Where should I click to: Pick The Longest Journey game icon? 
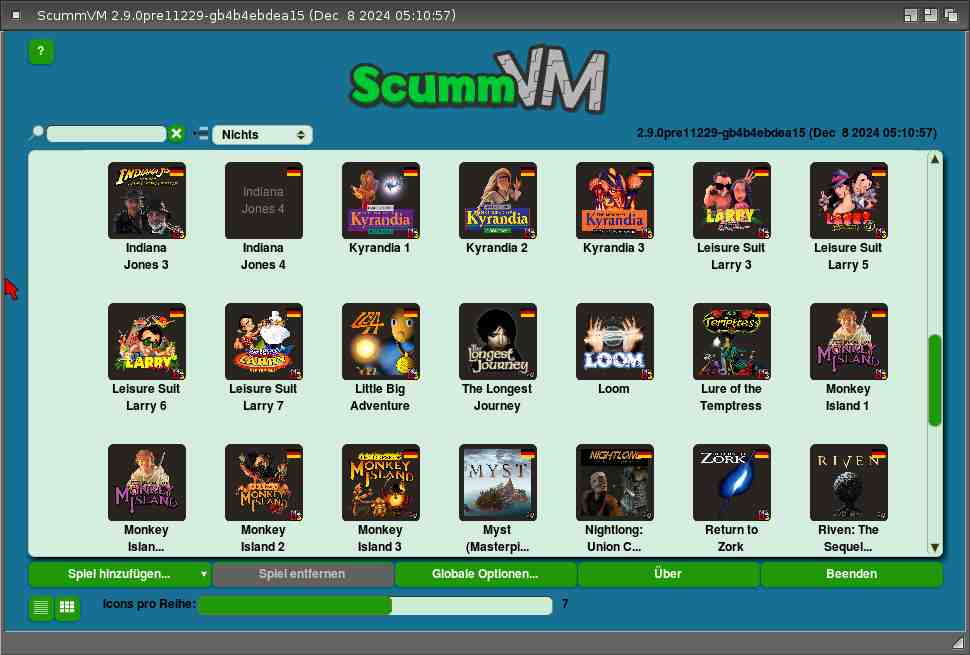[498, 342]
